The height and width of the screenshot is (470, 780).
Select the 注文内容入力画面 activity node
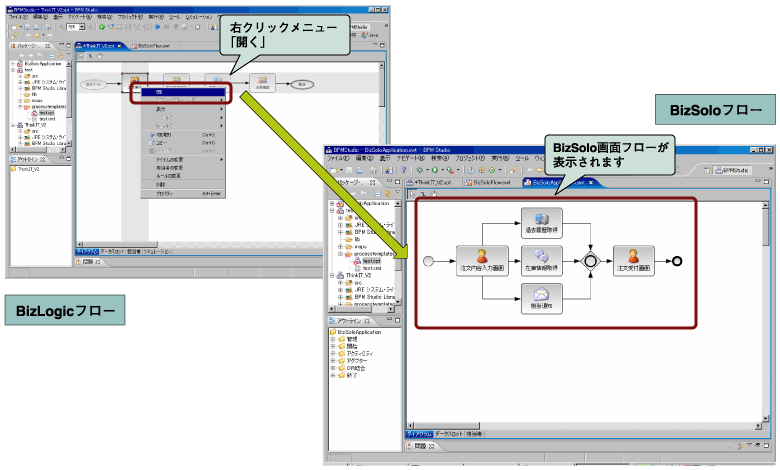tap(482, 261)
